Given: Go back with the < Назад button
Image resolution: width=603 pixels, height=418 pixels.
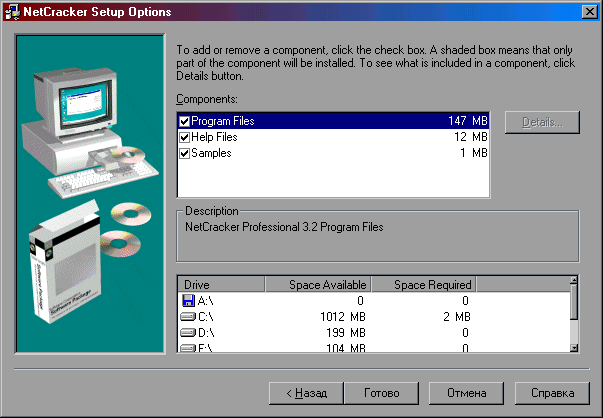Looking at the screenshot, I should pyautogui.click(x=306, y=393).
